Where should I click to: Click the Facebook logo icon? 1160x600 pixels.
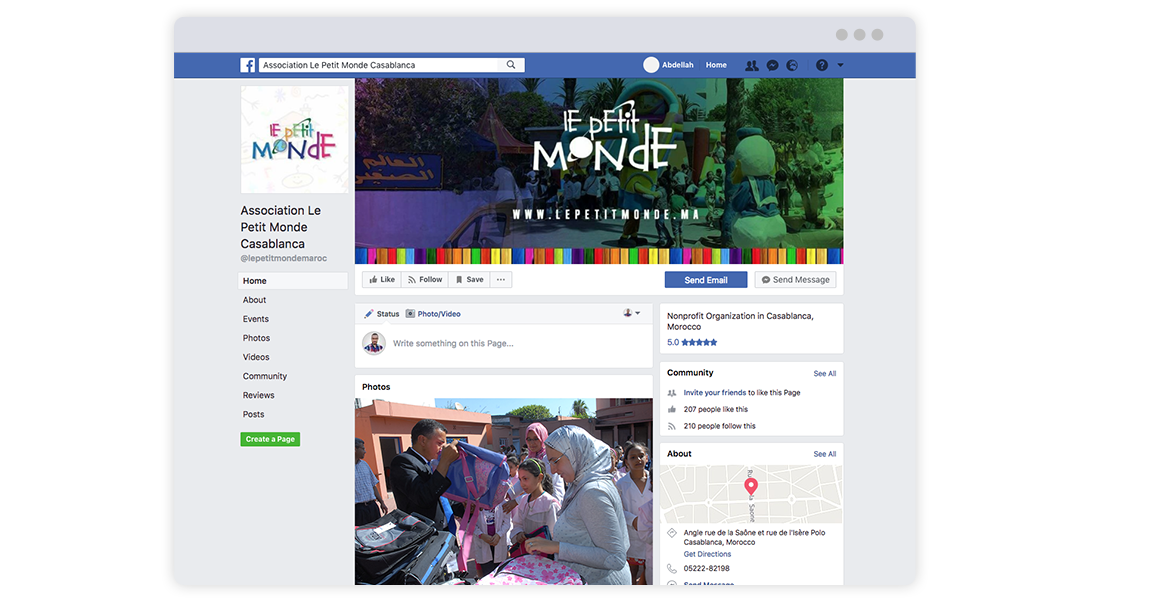pos(247,65)
